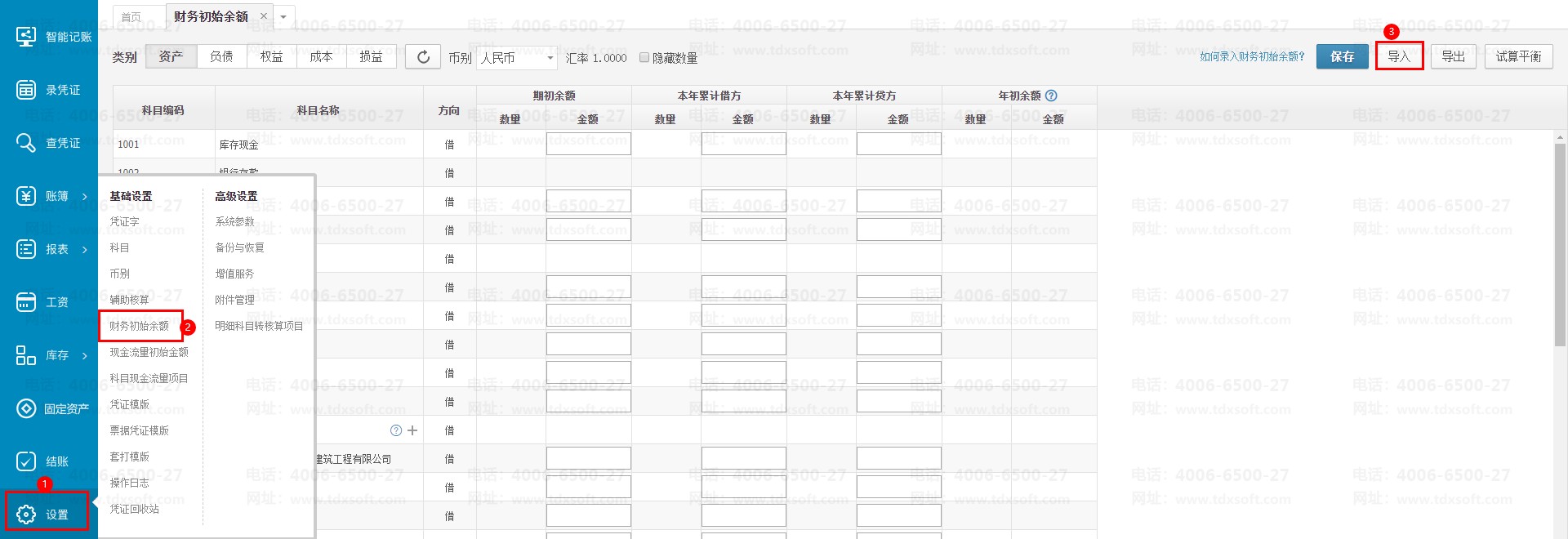
Task: Click the 保存 button
Action: tap(1342, 56)
